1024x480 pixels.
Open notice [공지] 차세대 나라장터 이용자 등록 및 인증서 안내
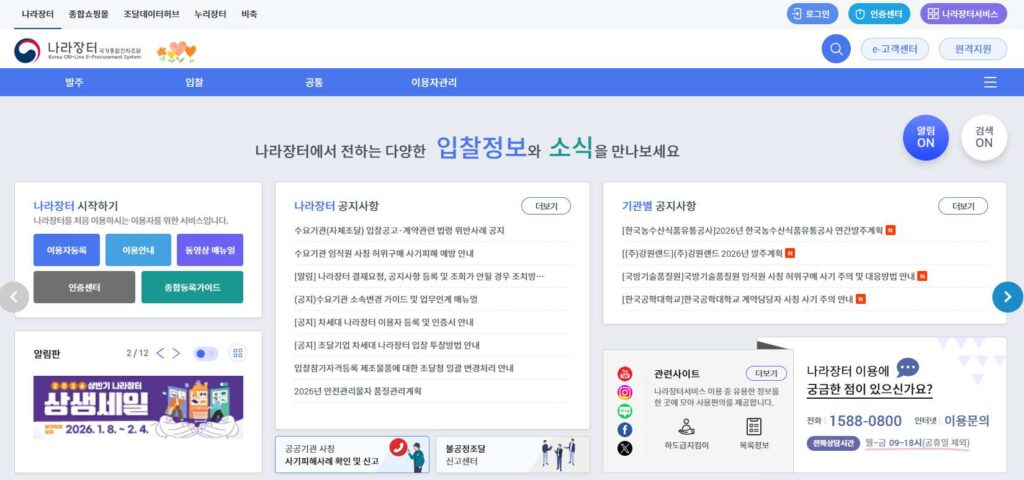[x=384, y=322]
